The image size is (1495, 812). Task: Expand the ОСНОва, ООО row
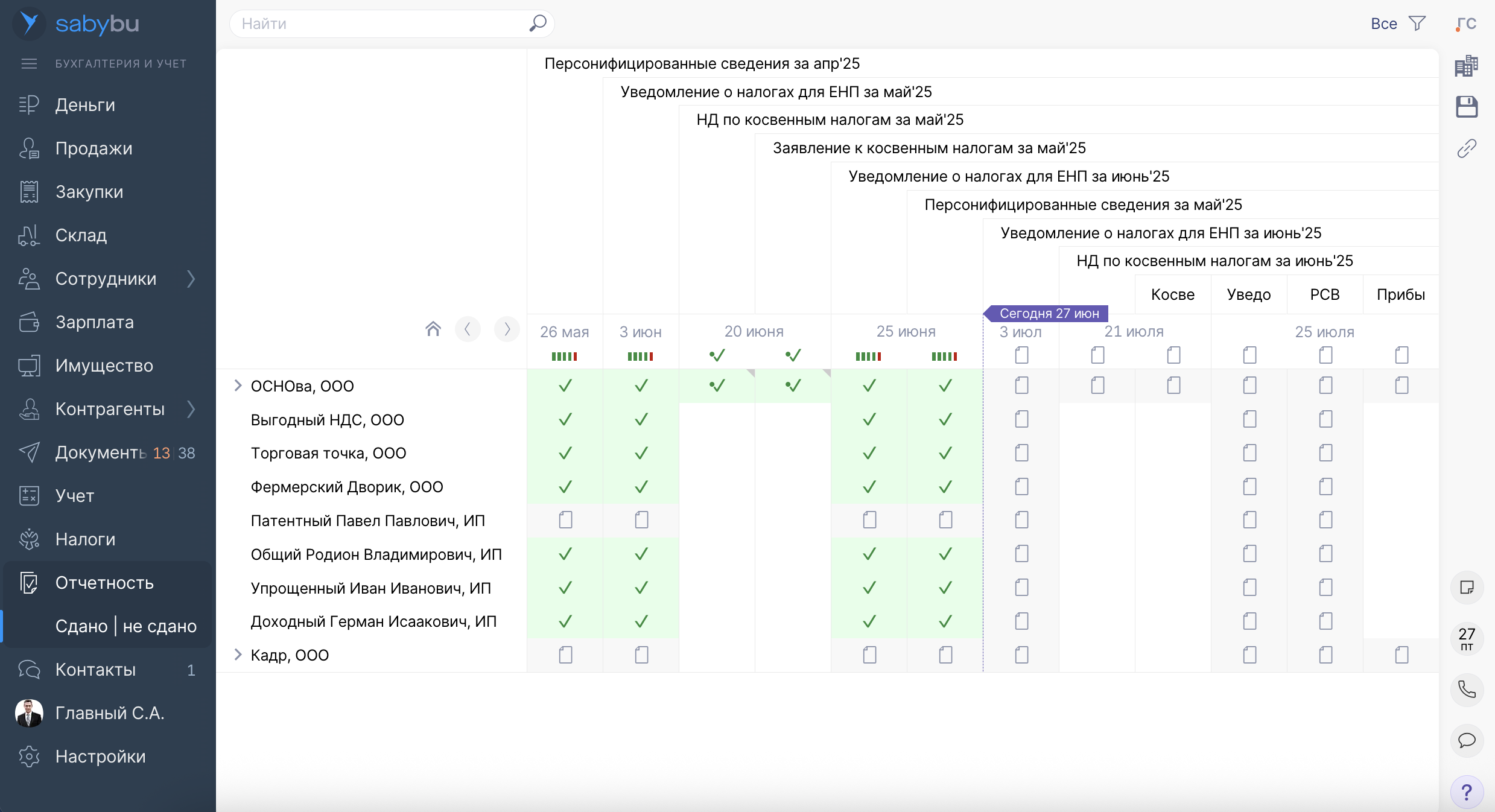coord(238,385)
